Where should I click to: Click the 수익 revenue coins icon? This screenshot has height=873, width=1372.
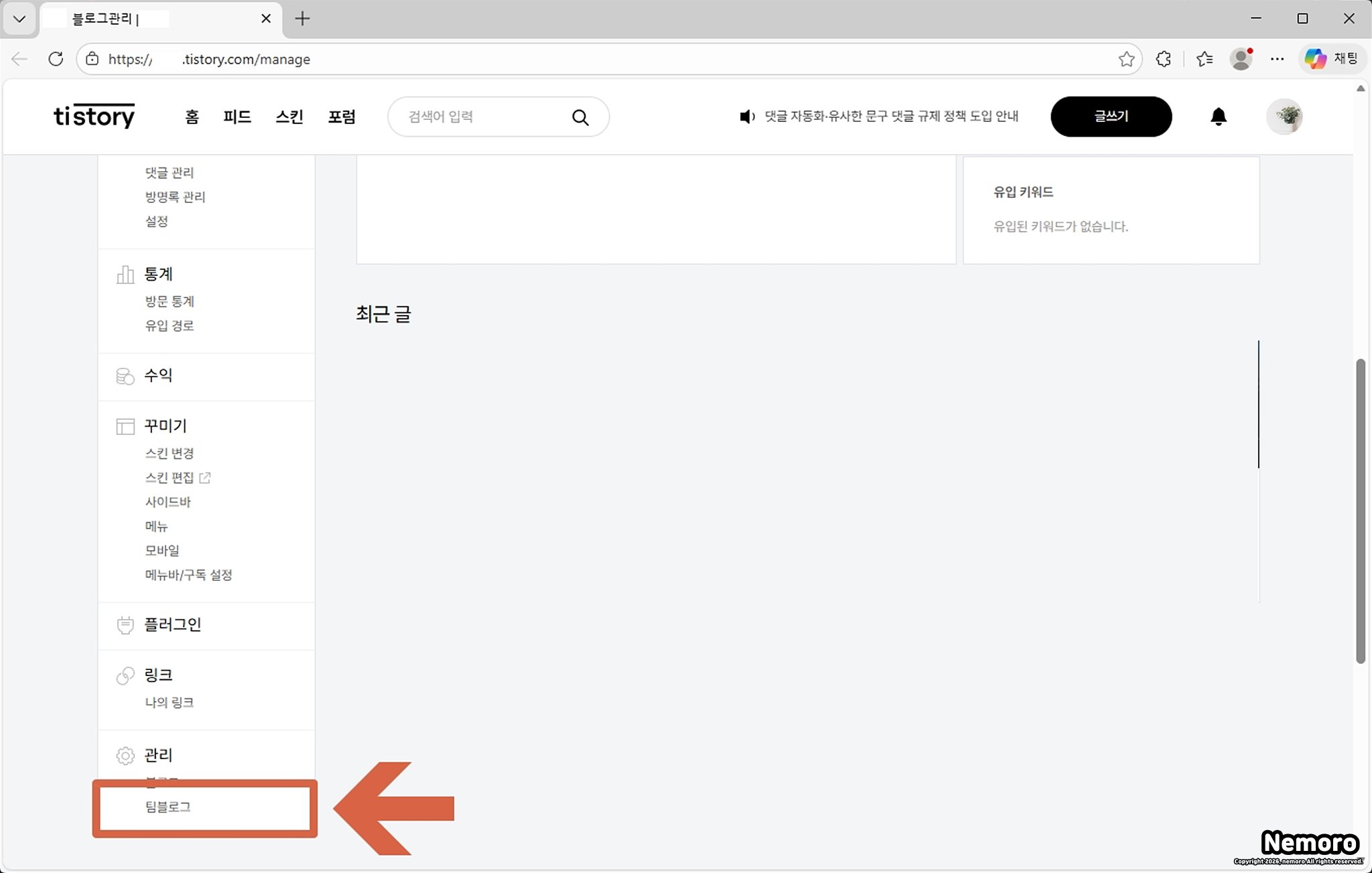(x=125, y=376)
